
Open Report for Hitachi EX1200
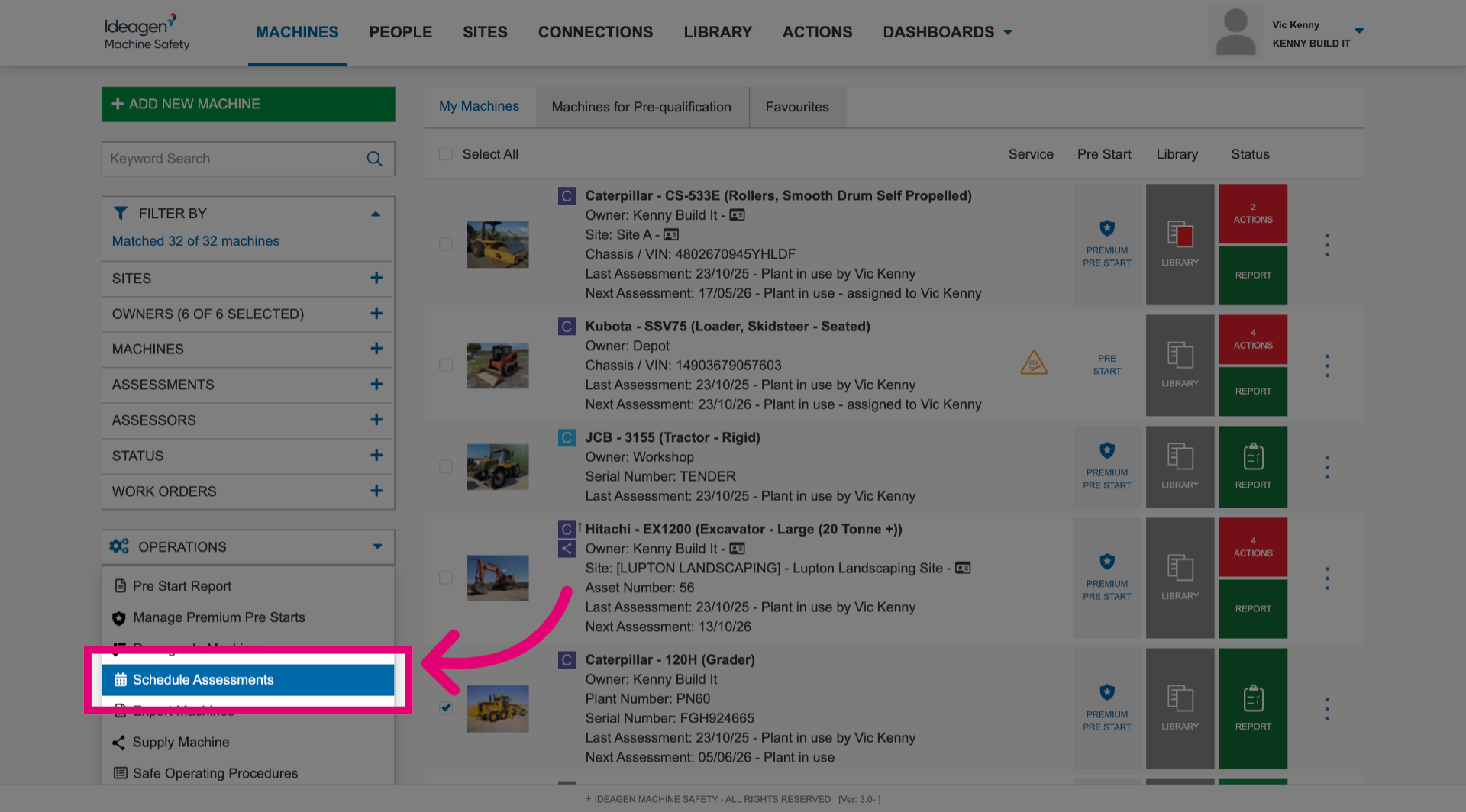tap(1253, 608)
